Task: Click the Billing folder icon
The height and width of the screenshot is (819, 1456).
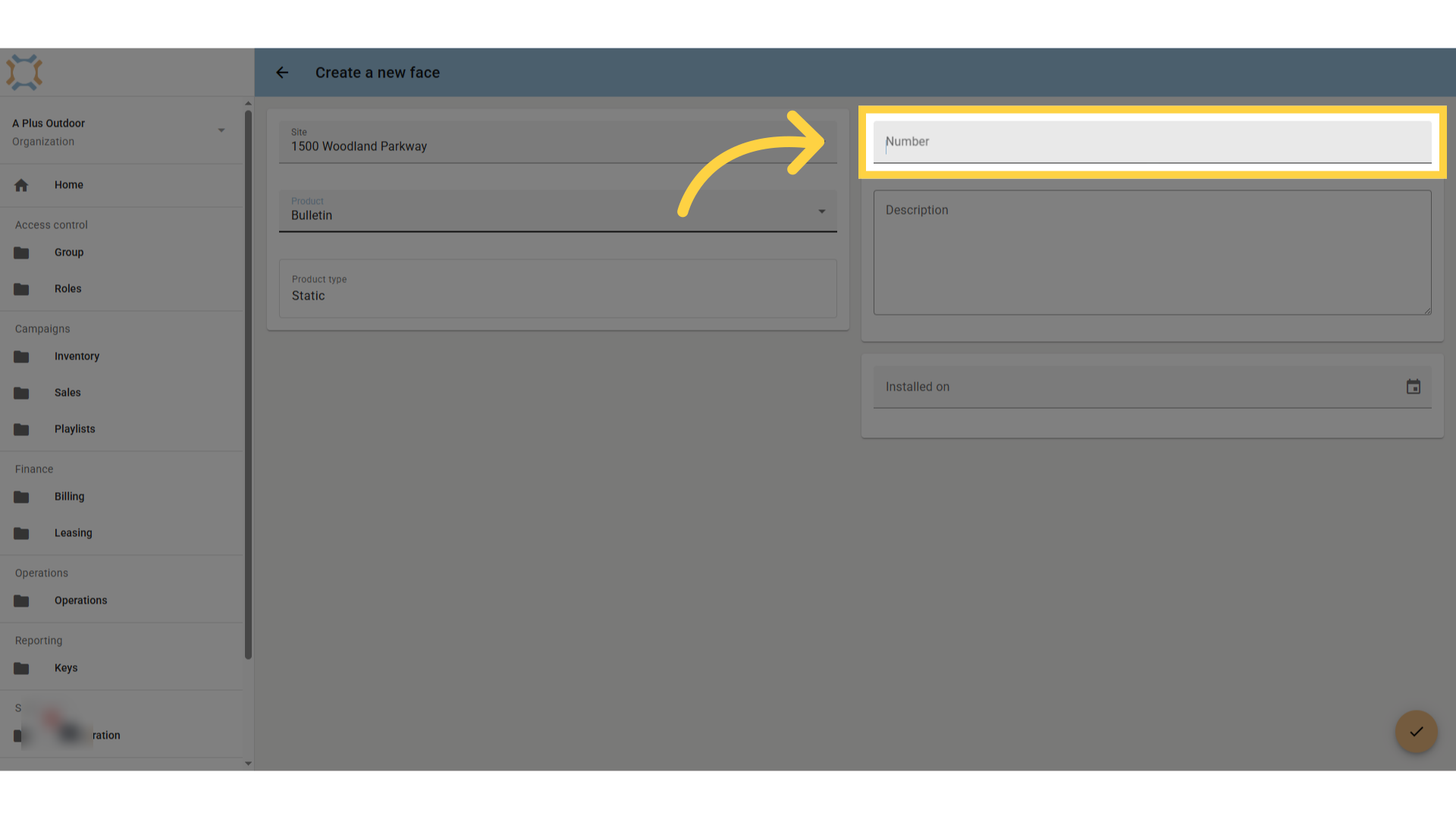Action: [21, 497]
